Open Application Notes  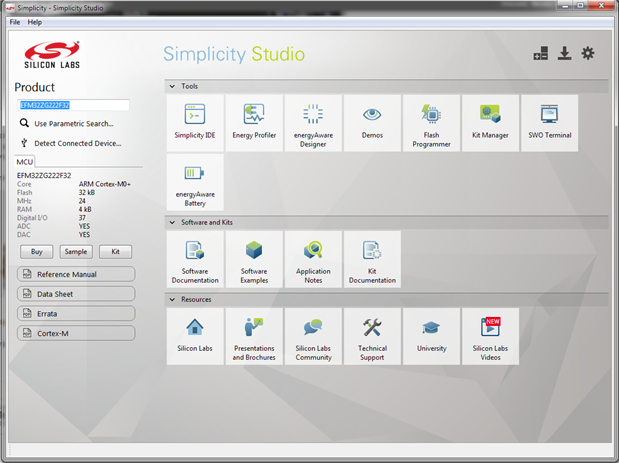(313, 259)
